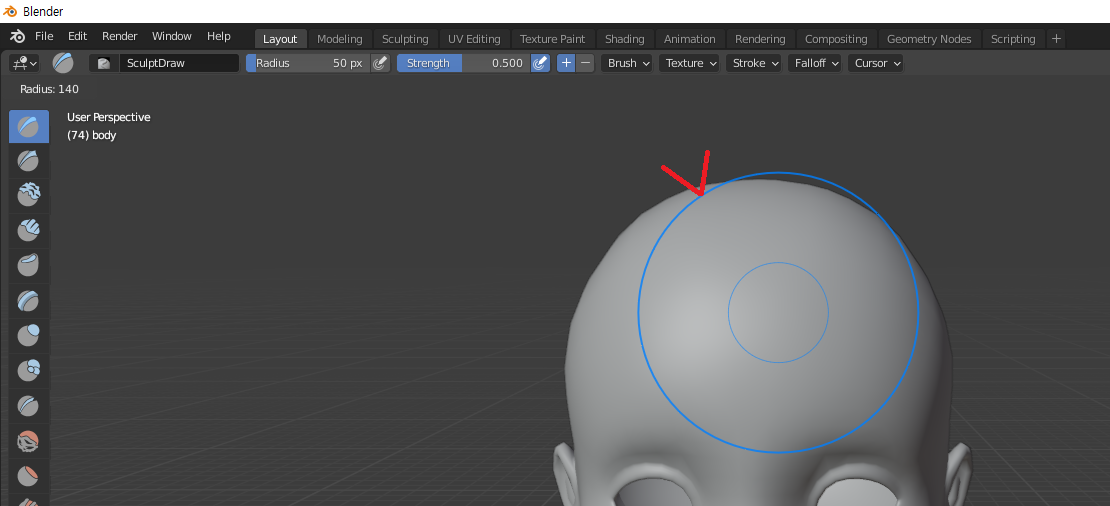Open the Brush settings dropdown
This screenshot has height=506, width=1110.
click(627, 64)
